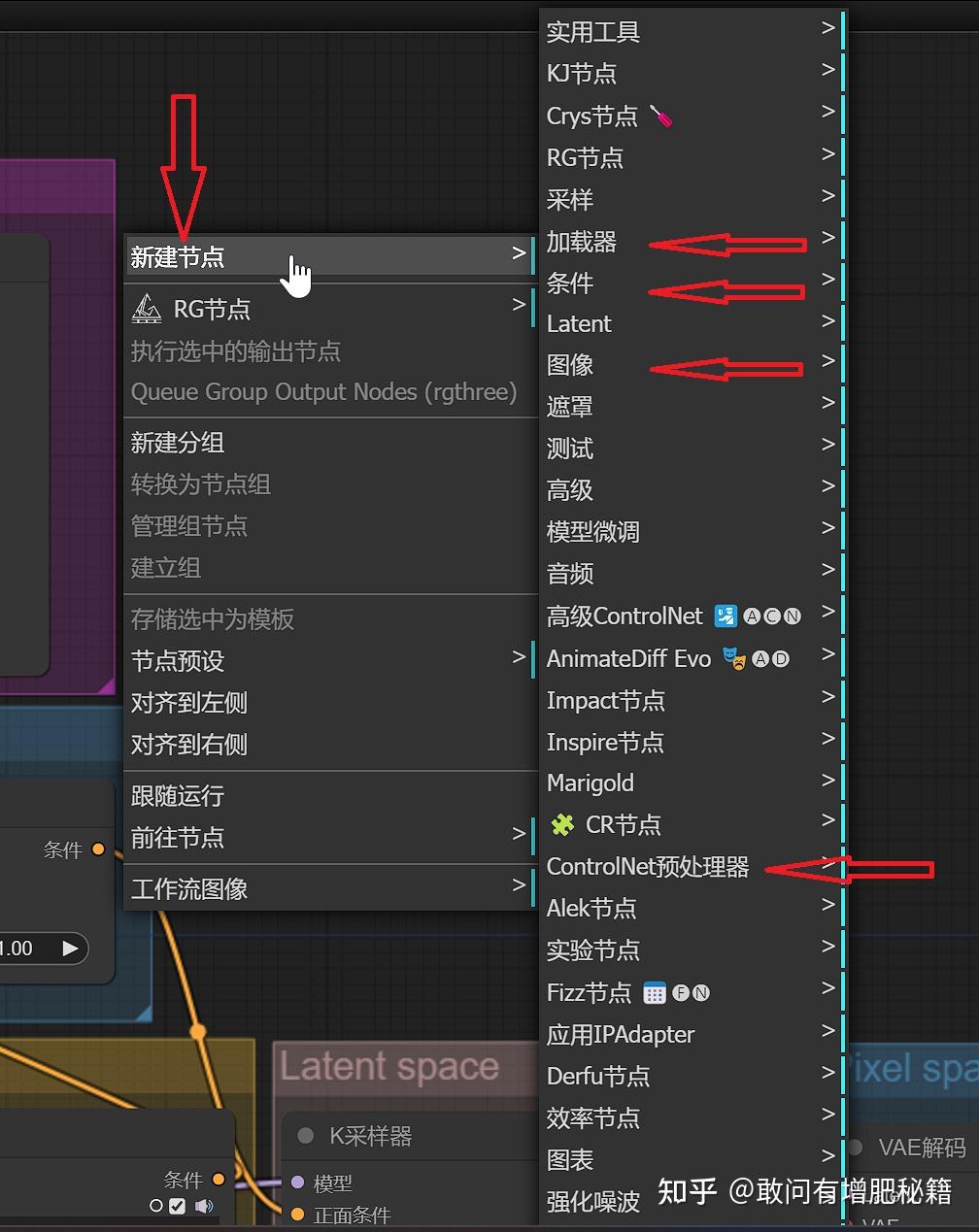Open the 高级 node category
979x1232 pixels.
pyautogui.click(x=692, y=490)
